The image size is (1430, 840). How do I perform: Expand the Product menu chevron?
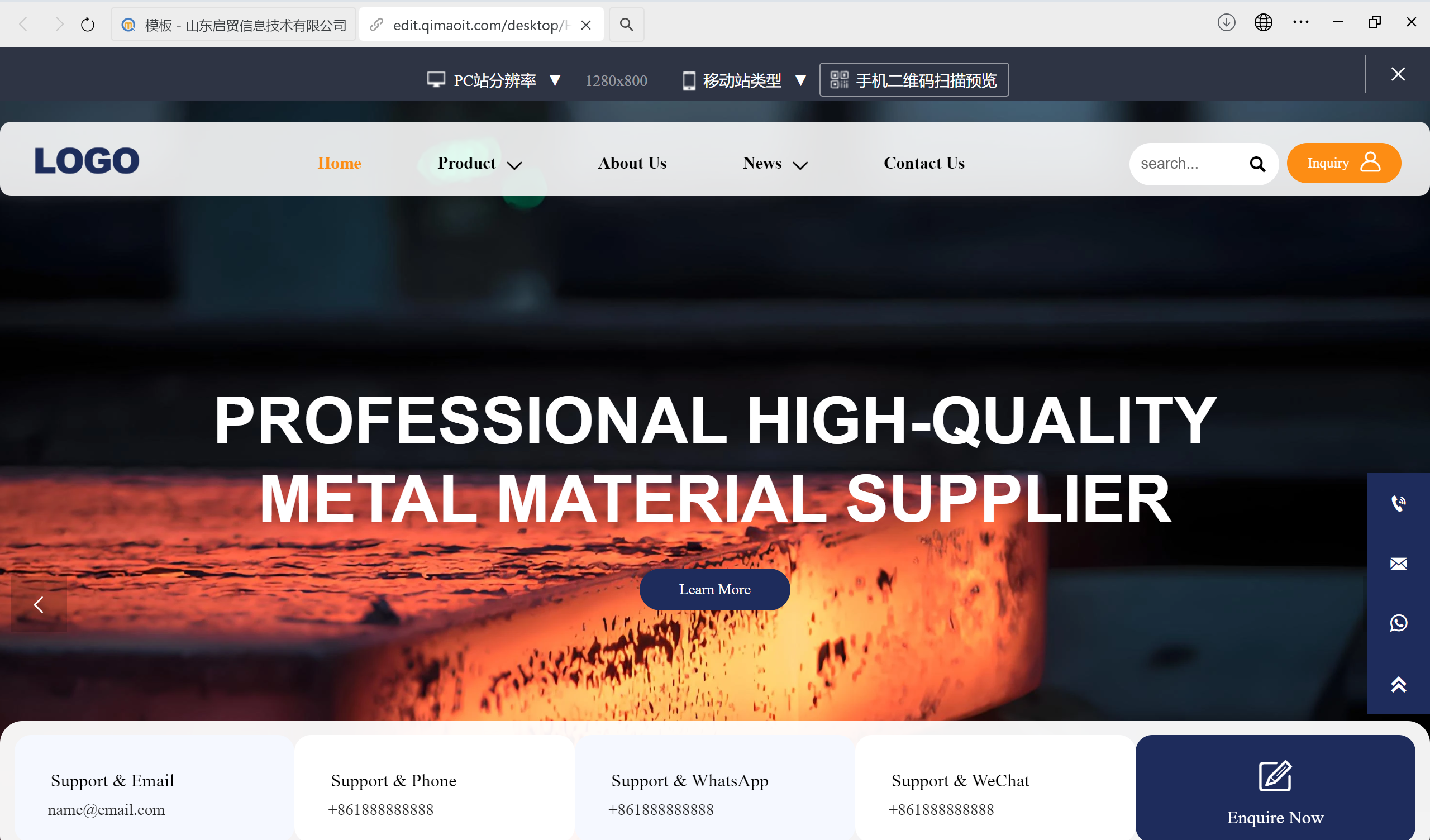pyautogui.click(x=514, y=165)
